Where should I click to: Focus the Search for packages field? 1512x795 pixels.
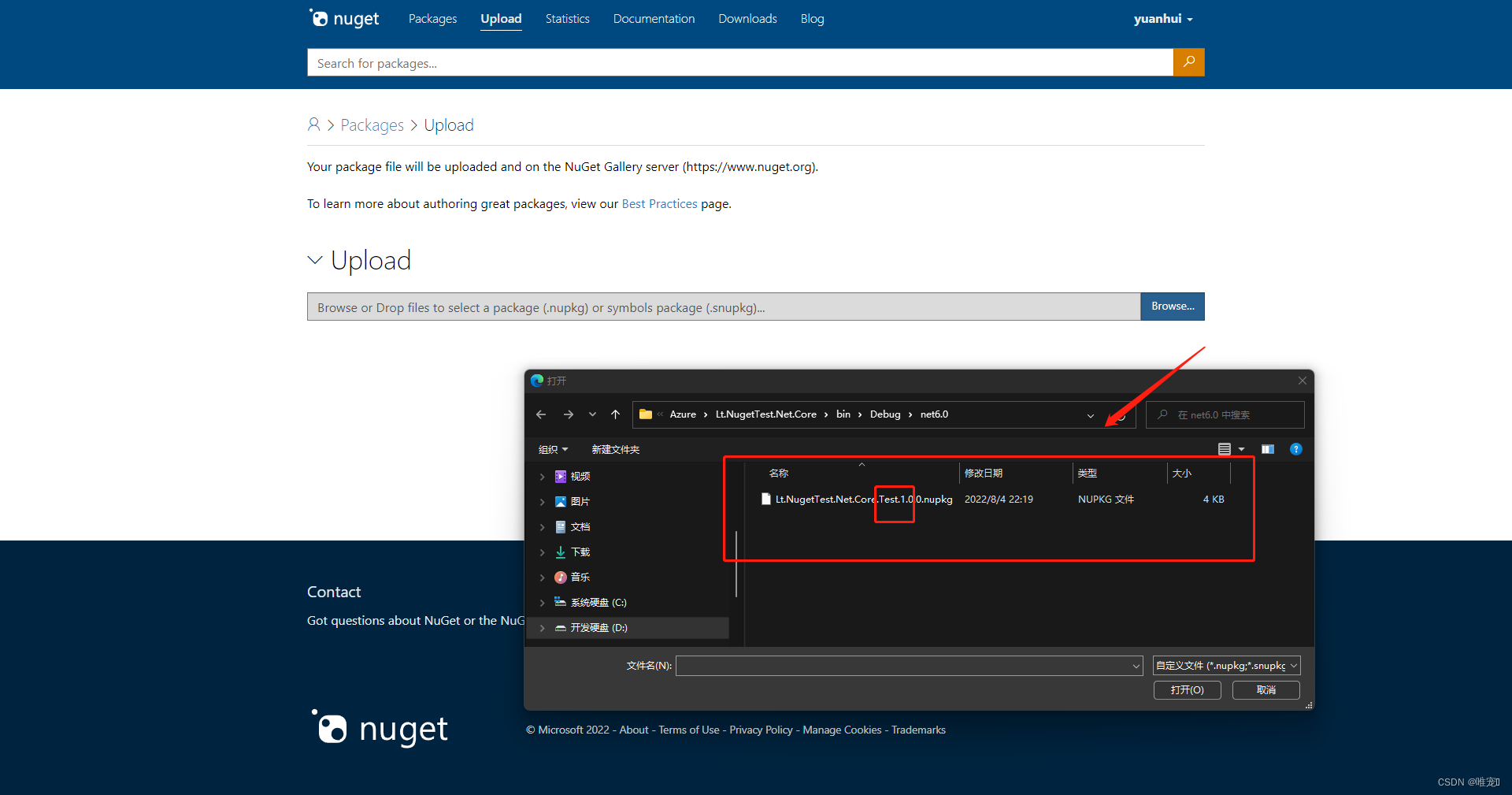[740, 62]
